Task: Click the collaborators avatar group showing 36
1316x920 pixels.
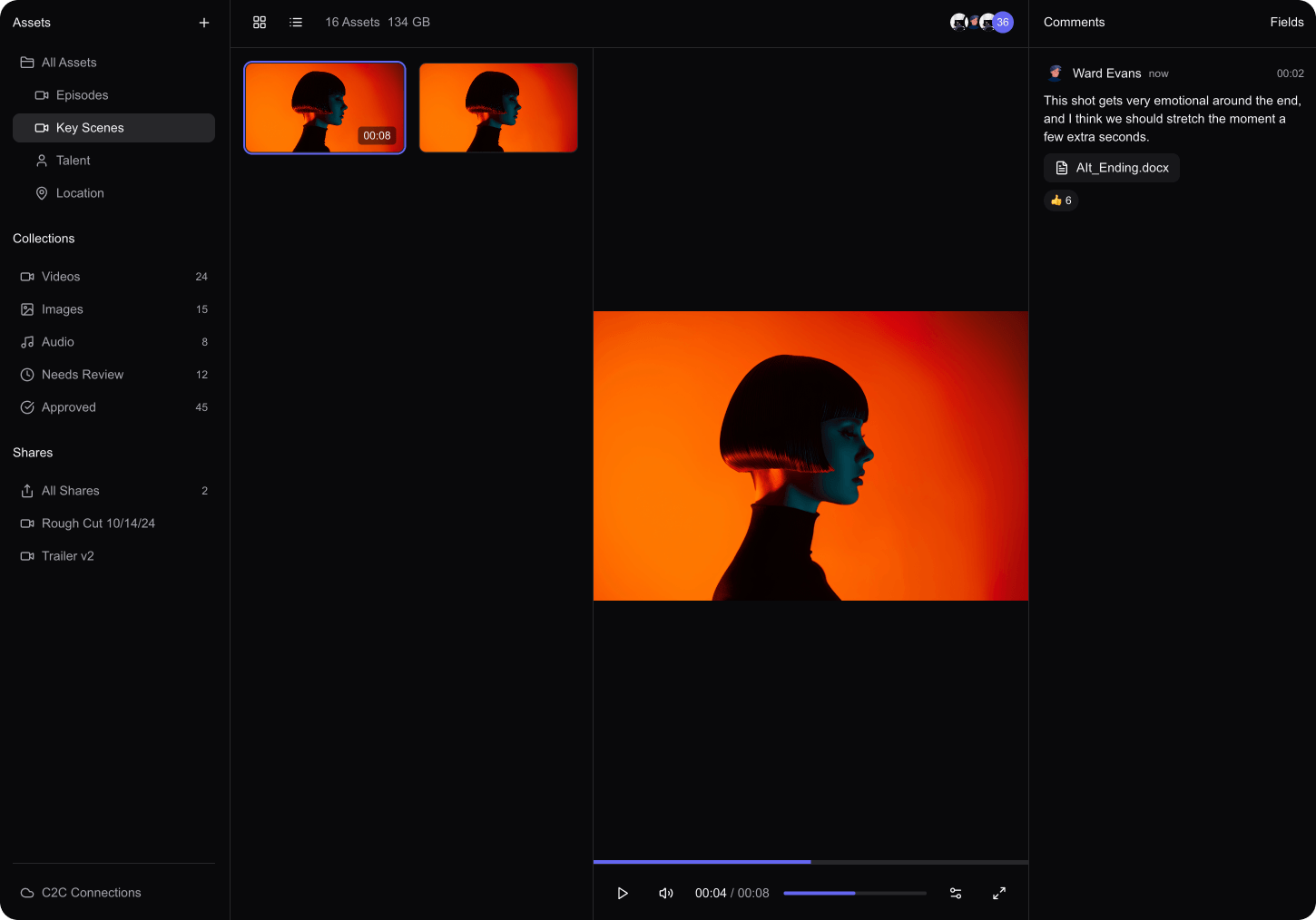Action: pyautogui.click(x=981, y=22)
